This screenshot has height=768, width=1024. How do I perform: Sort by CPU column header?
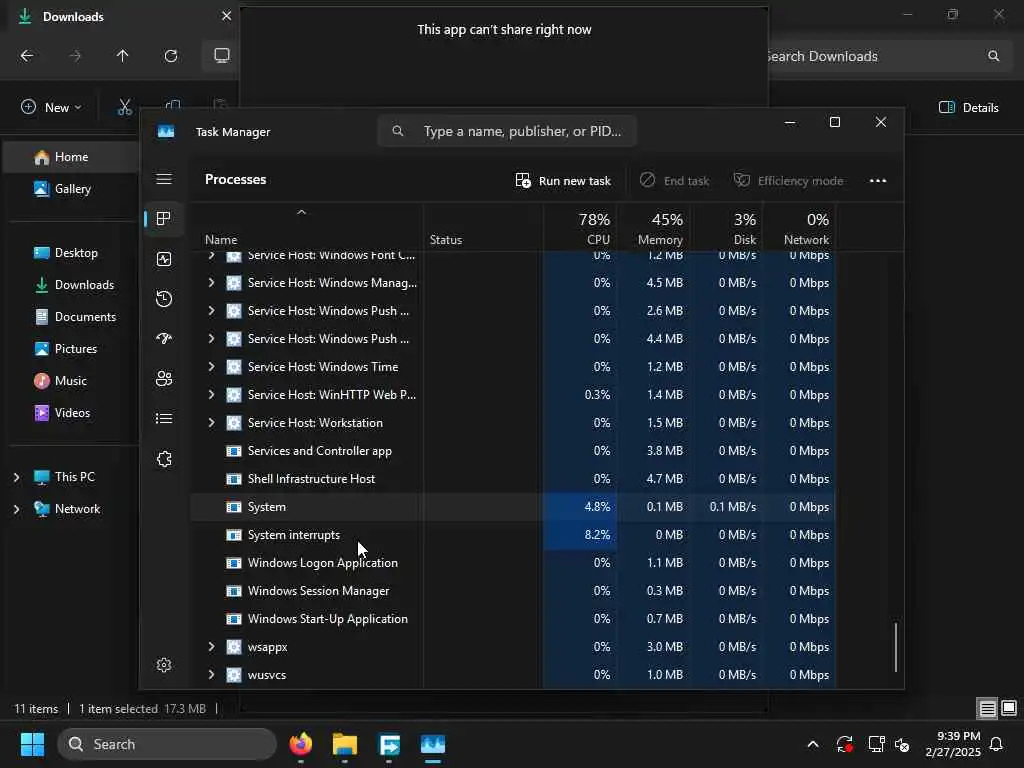[x=580, y=227]
